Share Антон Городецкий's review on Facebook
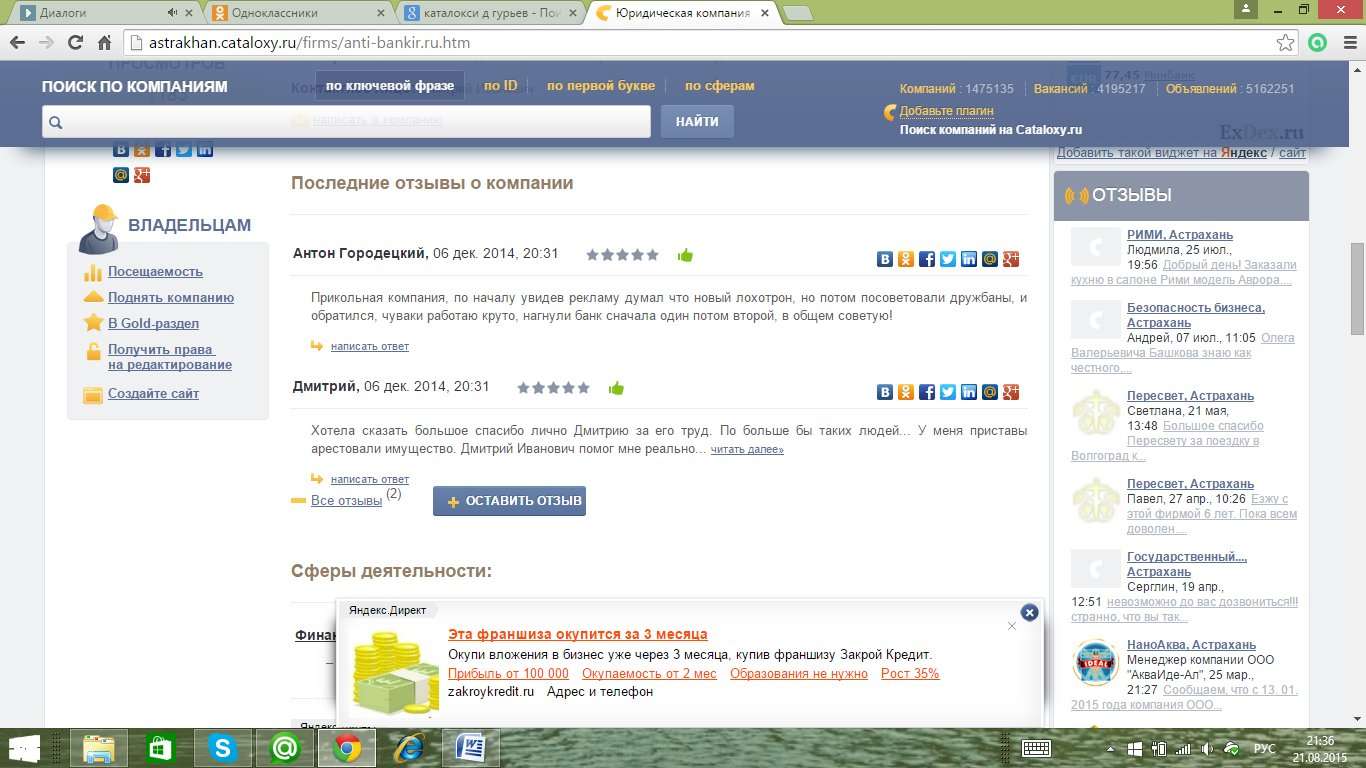 pyautogui.click(x=927, y=259)
